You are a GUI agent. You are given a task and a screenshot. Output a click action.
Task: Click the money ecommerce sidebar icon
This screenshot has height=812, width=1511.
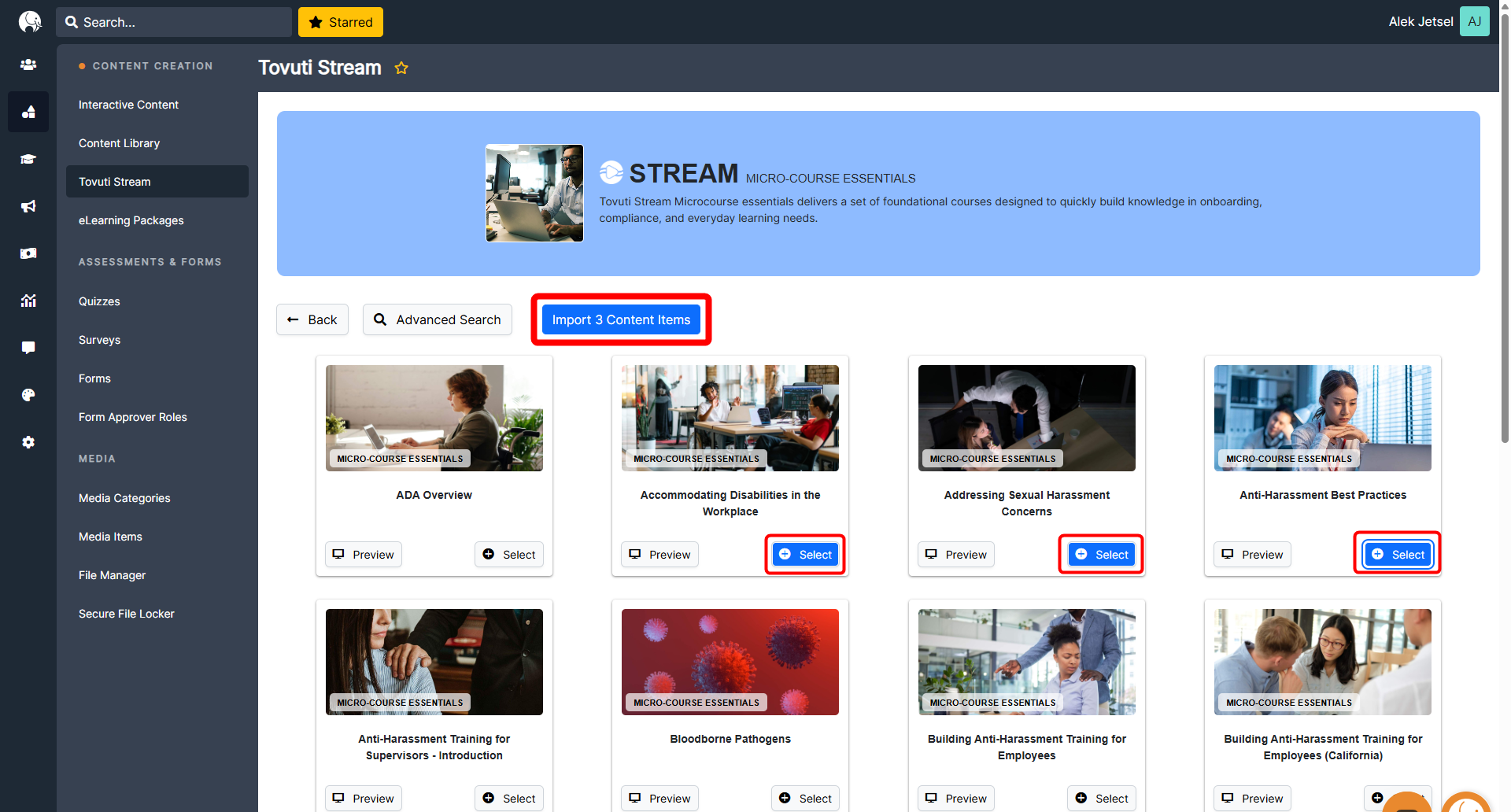click(28, 253)
